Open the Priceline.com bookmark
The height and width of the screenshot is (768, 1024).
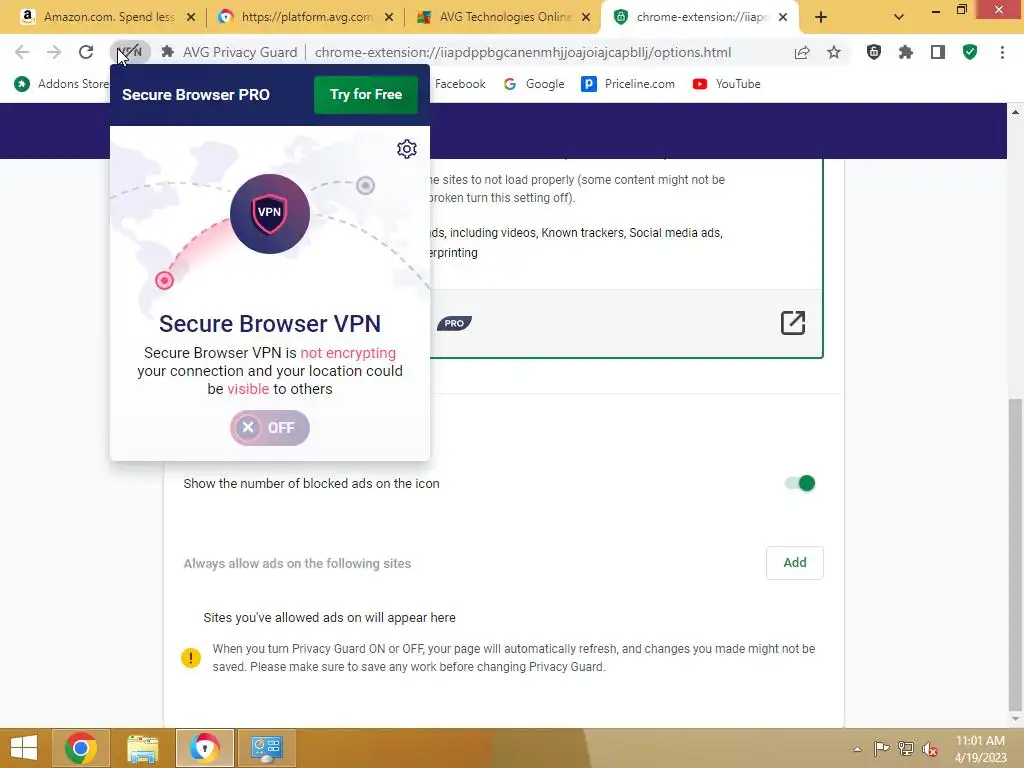pyautogui.click(x=628, y=84)
